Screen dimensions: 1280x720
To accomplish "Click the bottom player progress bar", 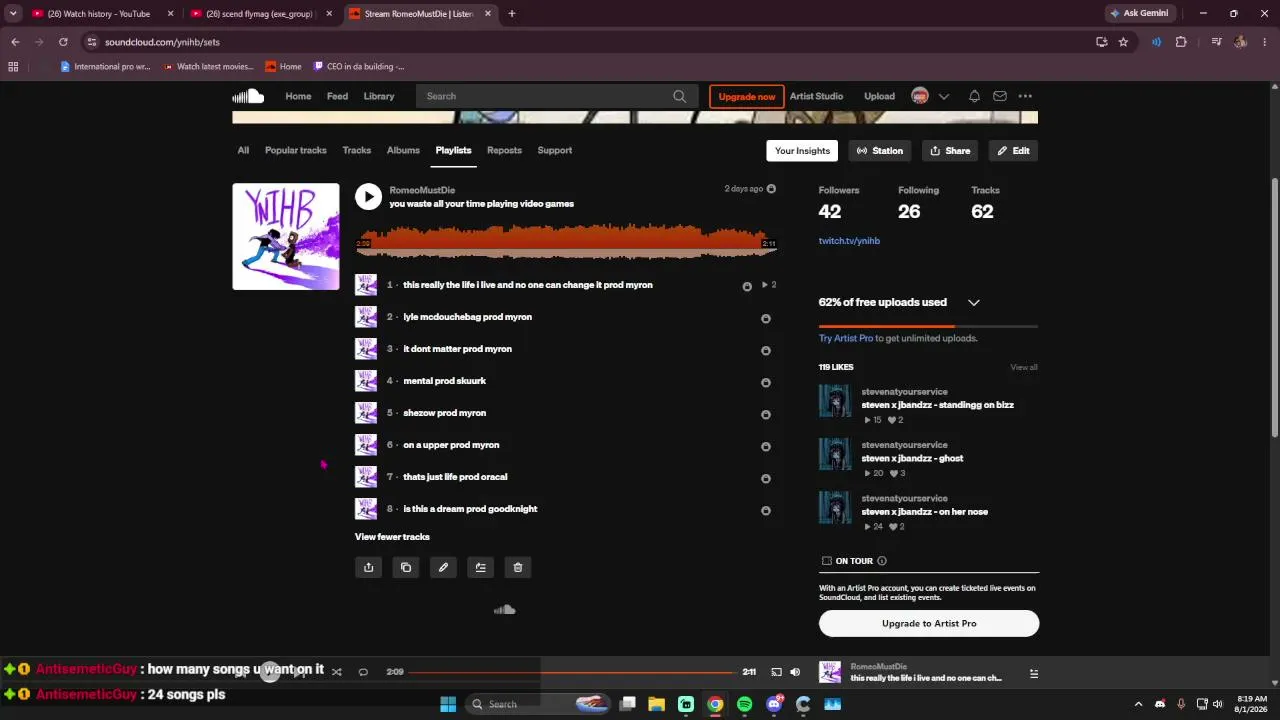I will pyautogui.click(x=570, y=672).
